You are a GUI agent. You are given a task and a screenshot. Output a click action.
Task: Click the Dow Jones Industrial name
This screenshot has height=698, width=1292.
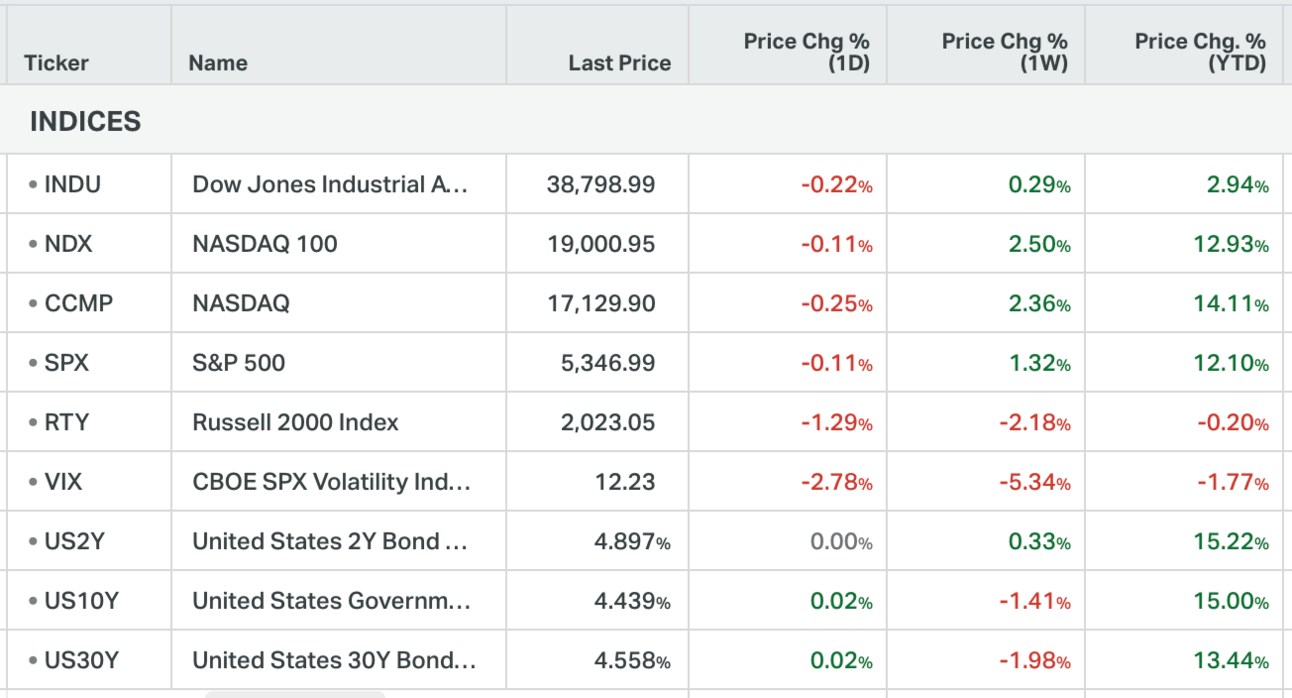point(329,185)
